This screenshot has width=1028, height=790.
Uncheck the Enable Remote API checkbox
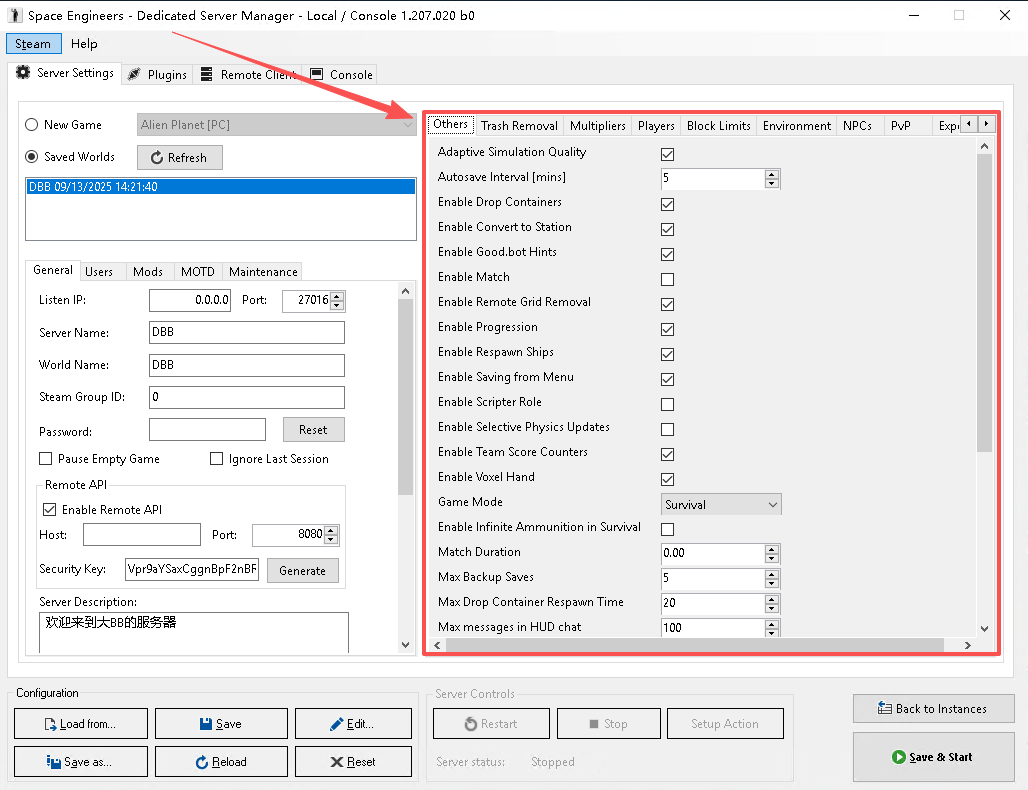coord(48,510)
